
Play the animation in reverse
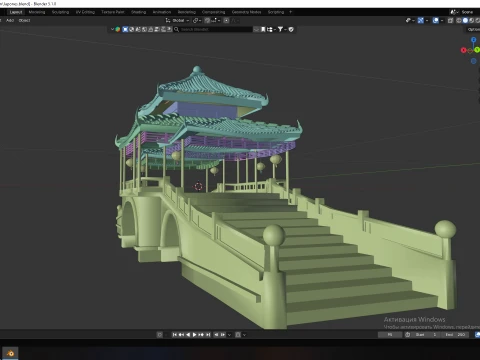[188, 335]
